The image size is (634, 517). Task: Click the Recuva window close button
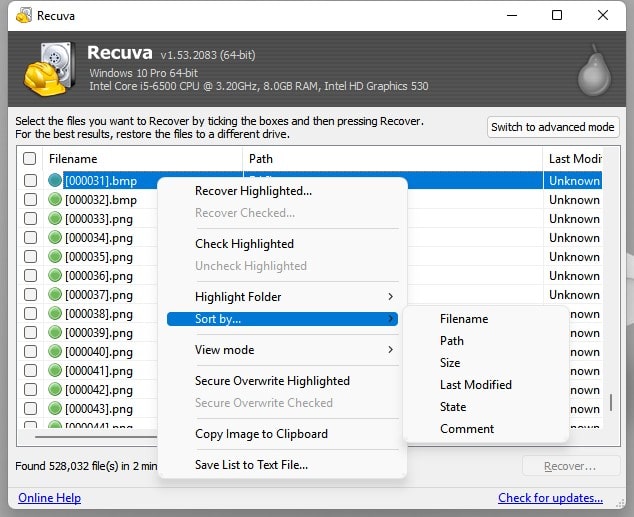[x=603, y=15]
